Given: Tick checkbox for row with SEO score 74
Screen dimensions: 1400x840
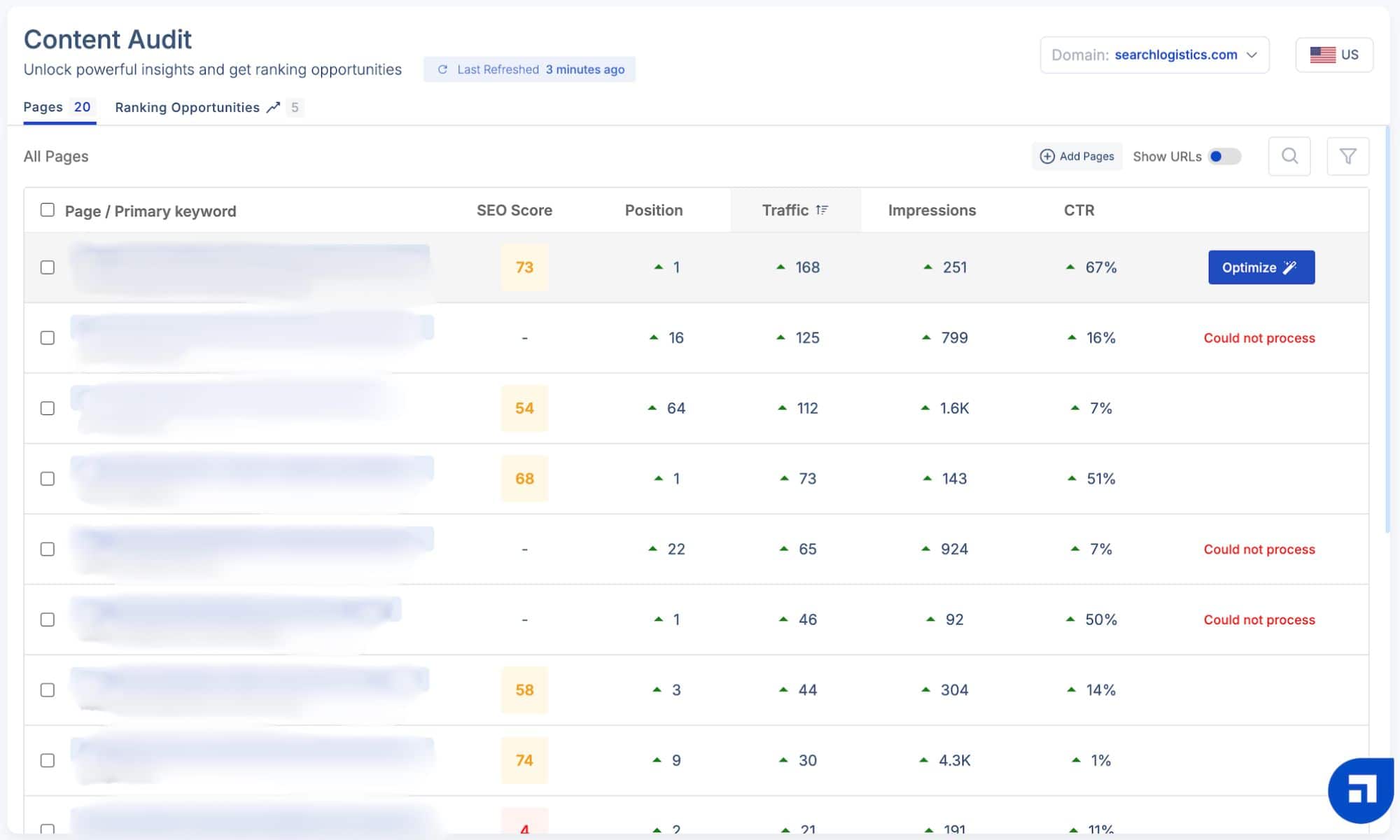Looking at the screenshot, I should click(47, 760).
